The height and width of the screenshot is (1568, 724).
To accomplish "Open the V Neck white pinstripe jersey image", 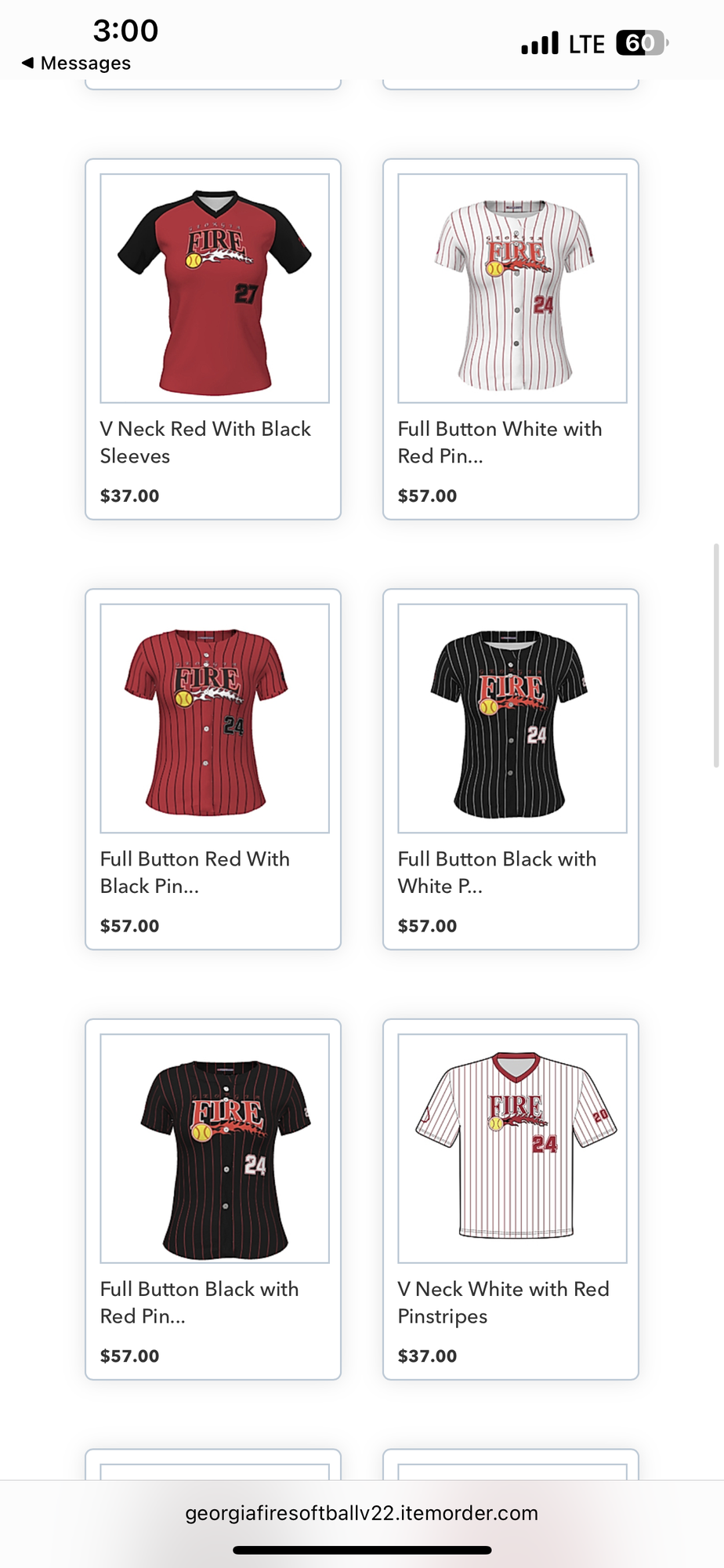I will (x=512, y=1149).
